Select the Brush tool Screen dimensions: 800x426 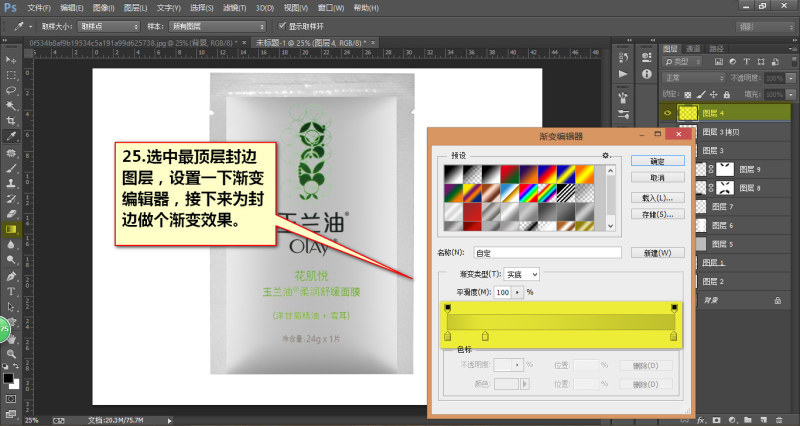point(11,168)
